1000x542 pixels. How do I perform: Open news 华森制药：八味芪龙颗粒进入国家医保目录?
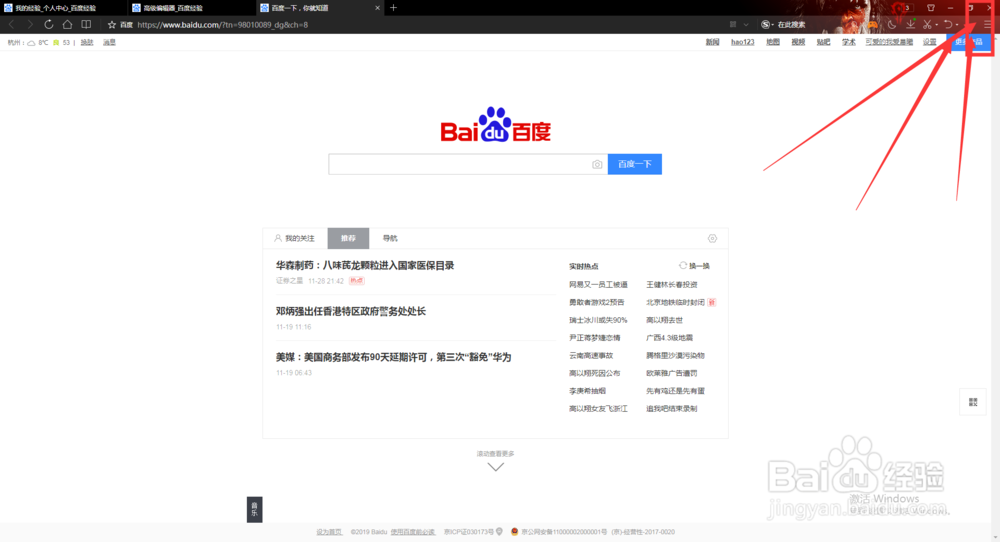click(365, 265)
